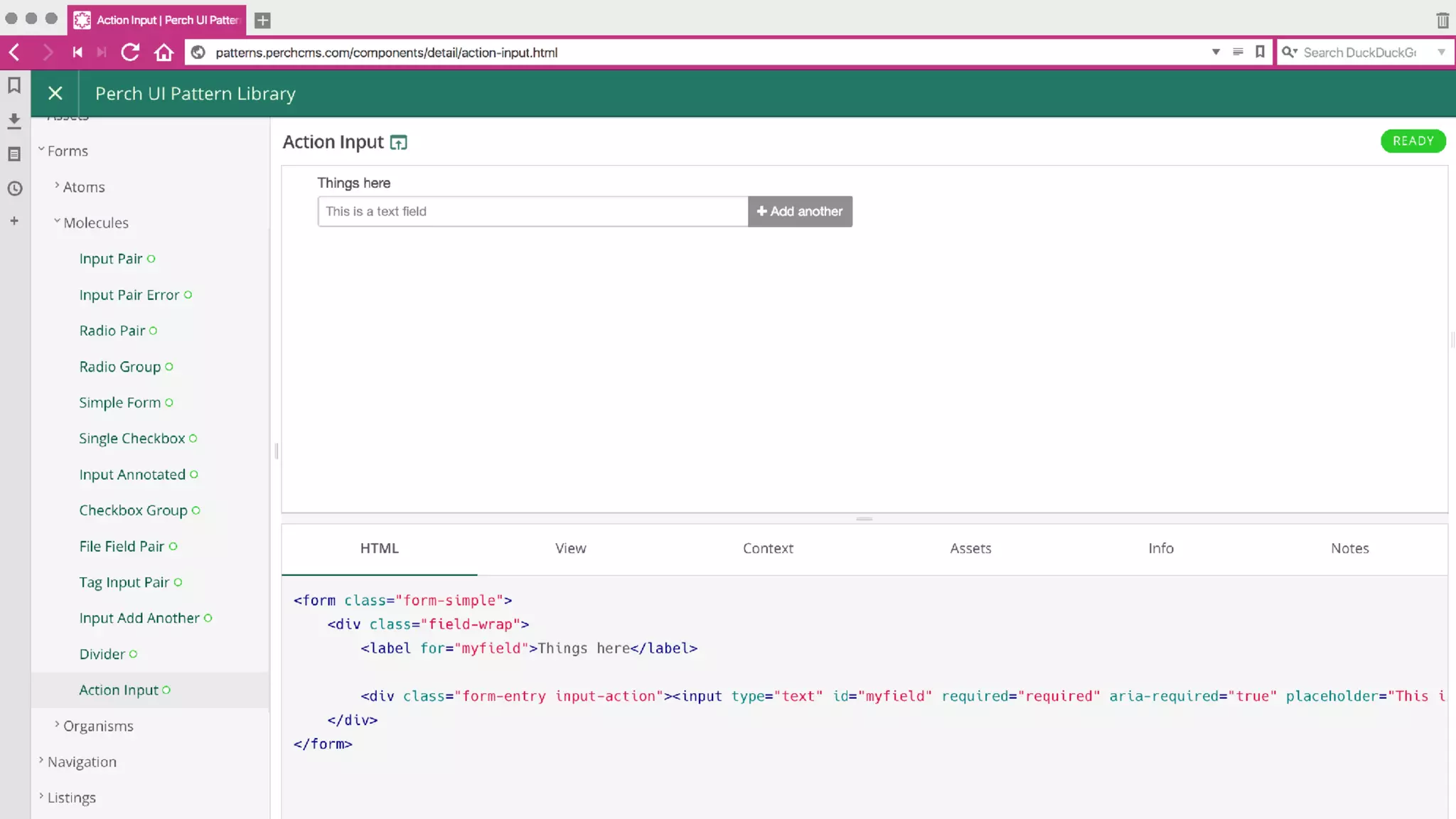Go back with the back arrow
Screen dimensions: 1456x819
click(15, 52)
